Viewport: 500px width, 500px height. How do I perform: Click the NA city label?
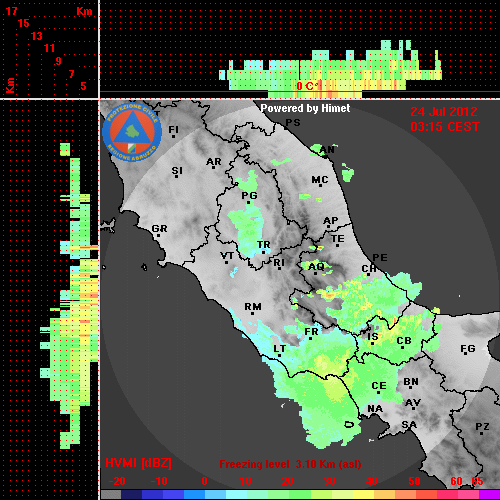click(375, 409)
